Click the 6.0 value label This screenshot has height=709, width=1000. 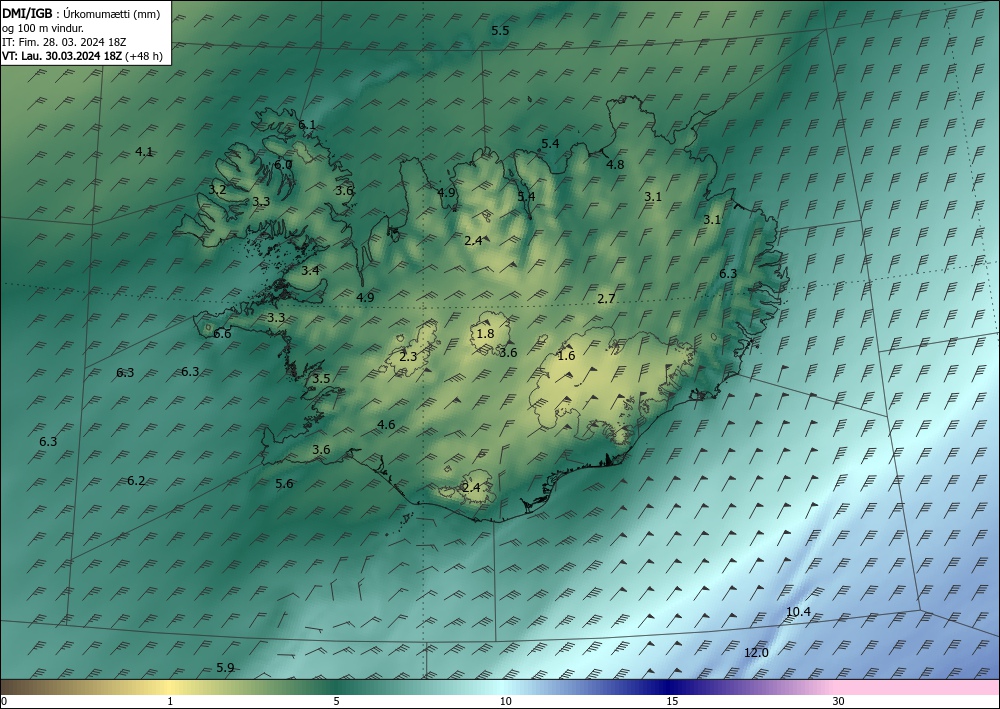coord(283,164)
